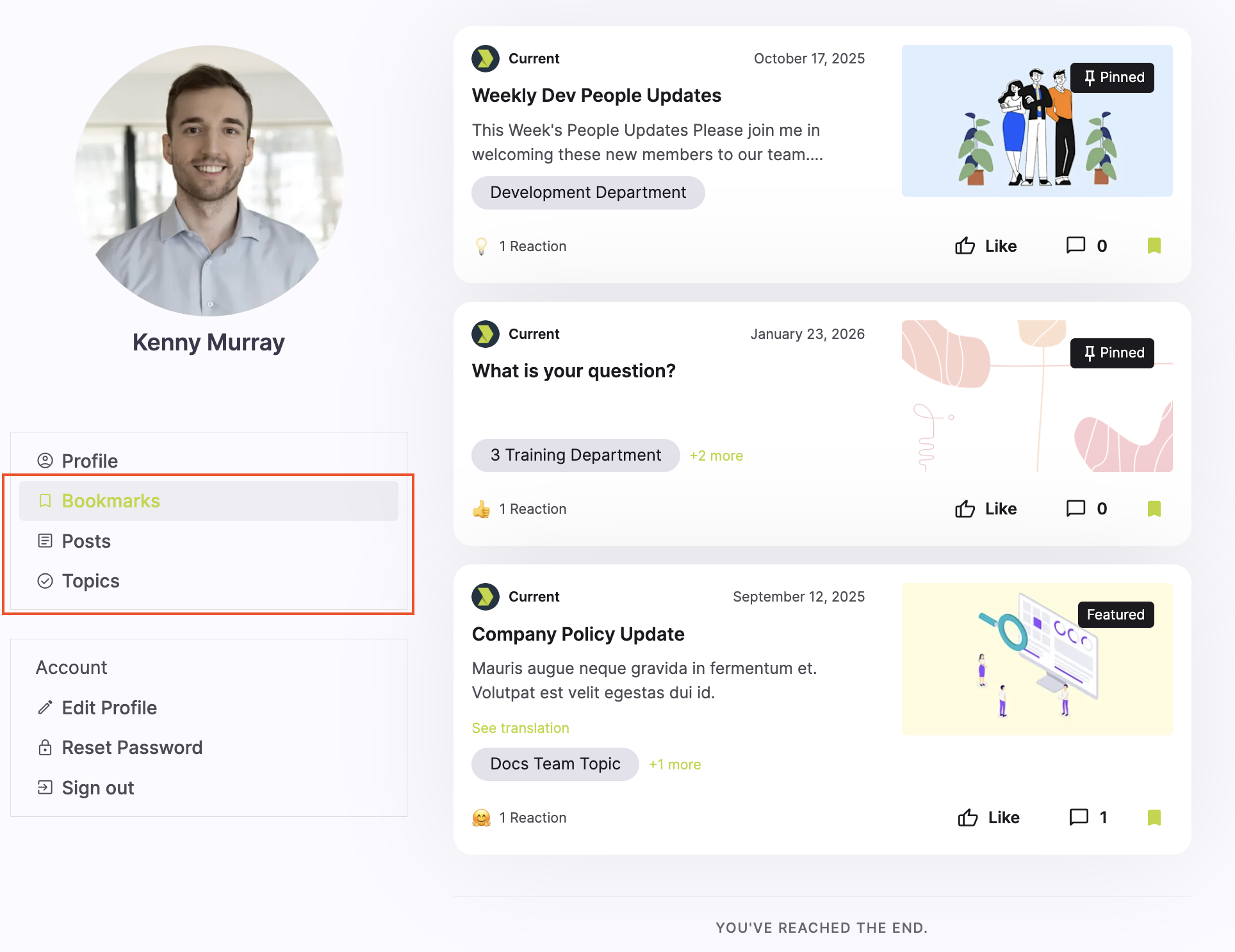Screen dimensions: 1235x952
Task: Click the Posts document icon
Action: [45, 541]
